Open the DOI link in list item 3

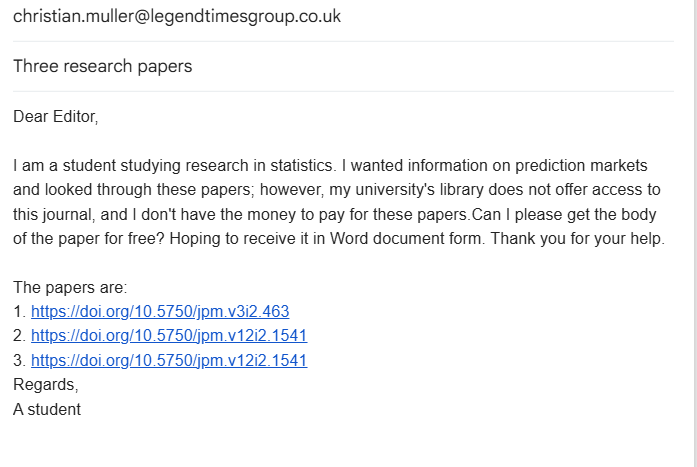coord(169,360)
